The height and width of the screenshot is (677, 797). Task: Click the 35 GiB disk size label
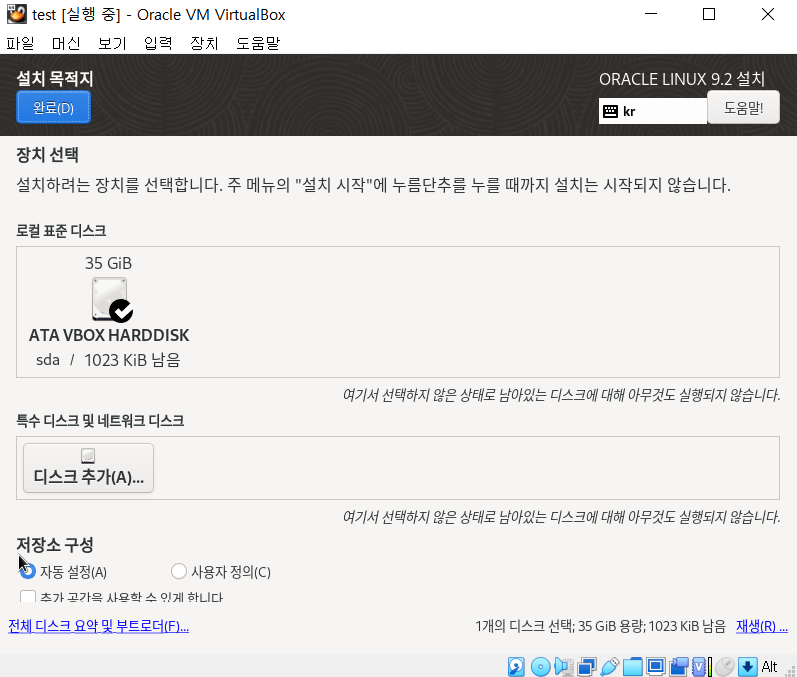coord(108,263)
